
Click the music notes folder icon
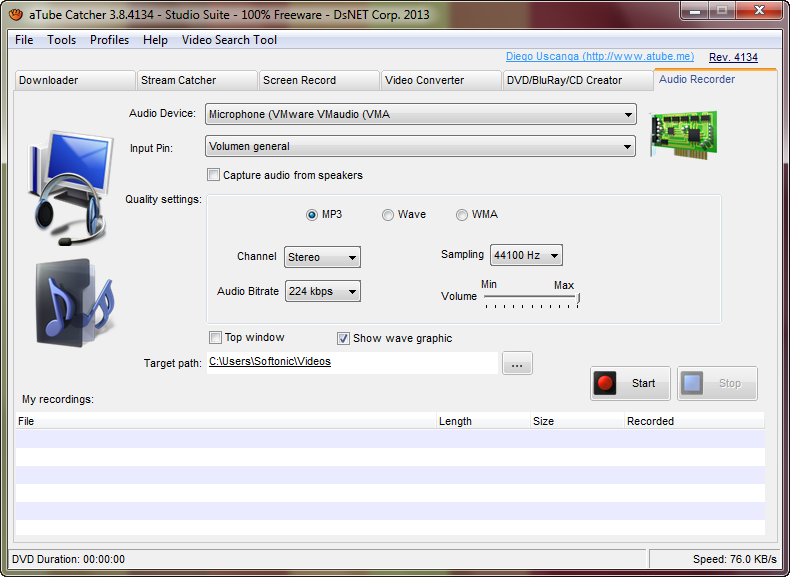(75, 303)
